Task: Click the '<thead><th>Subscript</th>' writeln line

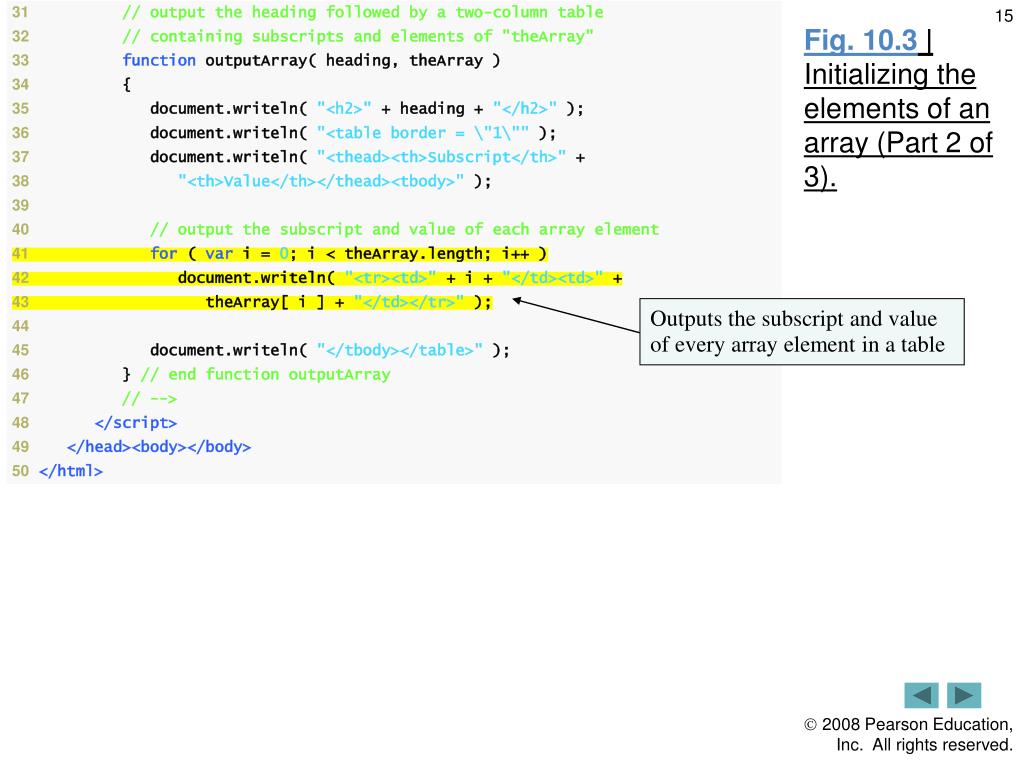Action: pyautogui.click(x=367, y=157)
